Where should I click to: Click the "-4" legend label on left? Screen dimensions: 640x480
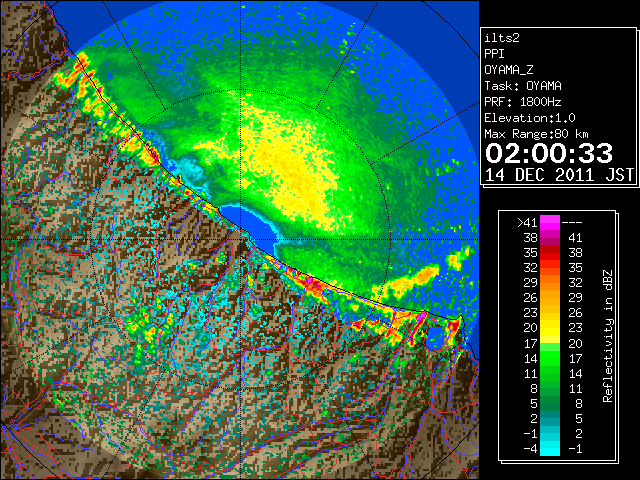click(530, 449)
